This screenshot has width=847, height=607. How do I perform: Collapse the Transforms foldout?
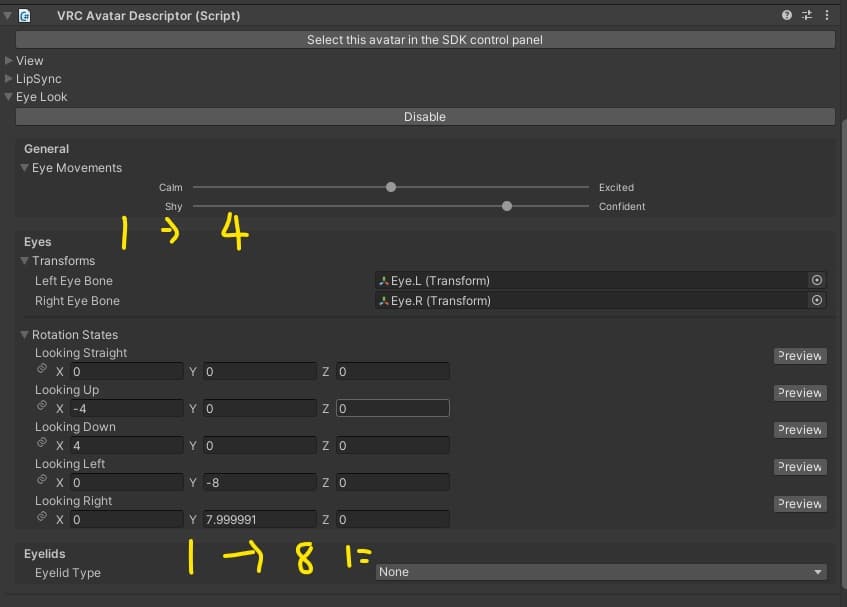pos(24,261)
